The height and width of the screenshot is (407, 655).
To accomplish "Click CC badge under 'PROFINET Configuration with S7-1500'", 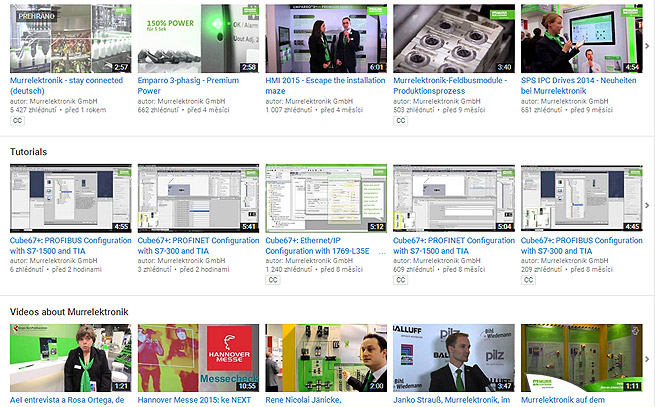I will tap(401, 280).
